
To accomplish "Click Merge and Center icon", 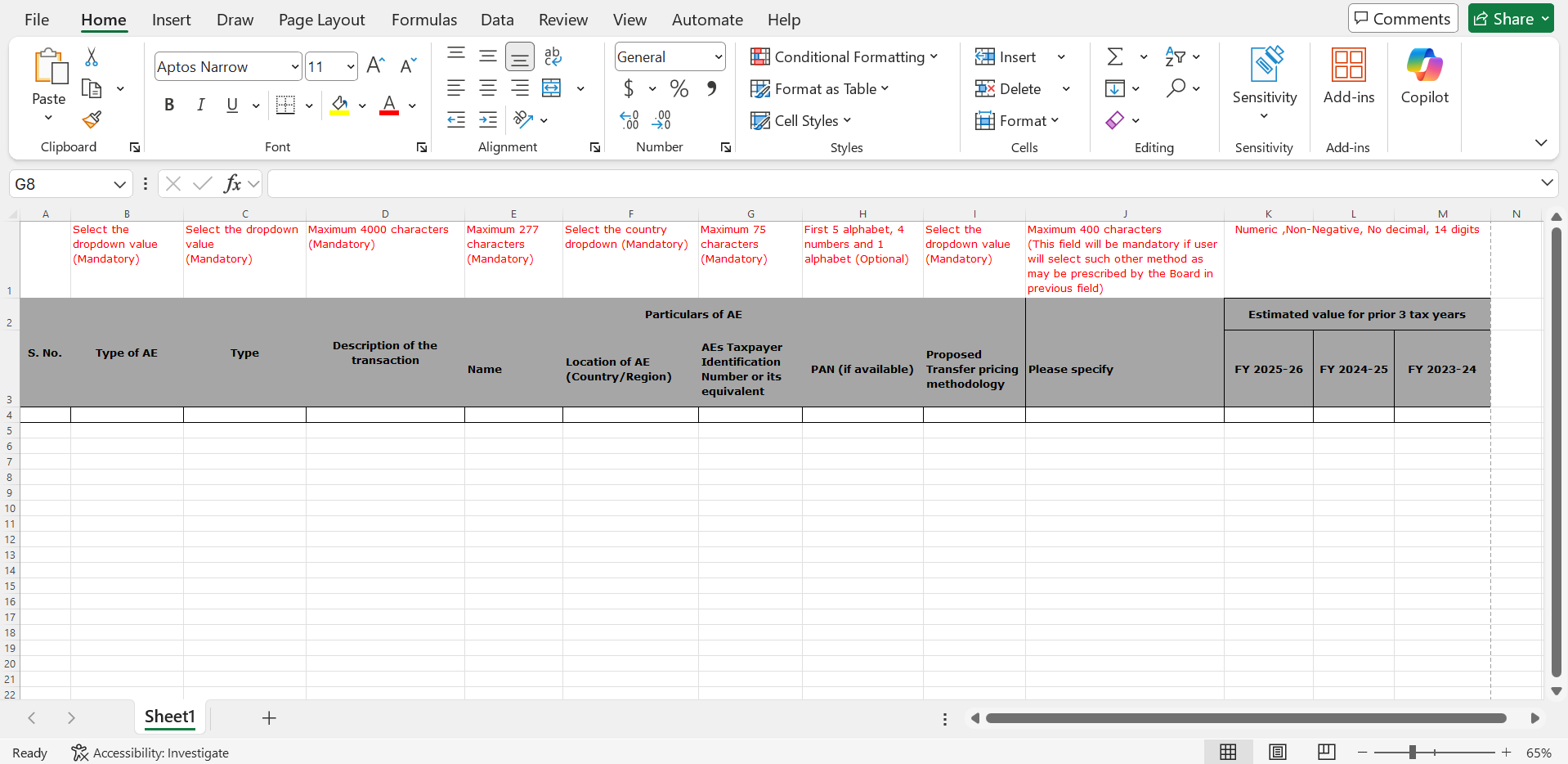I will click(x=553, y=88).
